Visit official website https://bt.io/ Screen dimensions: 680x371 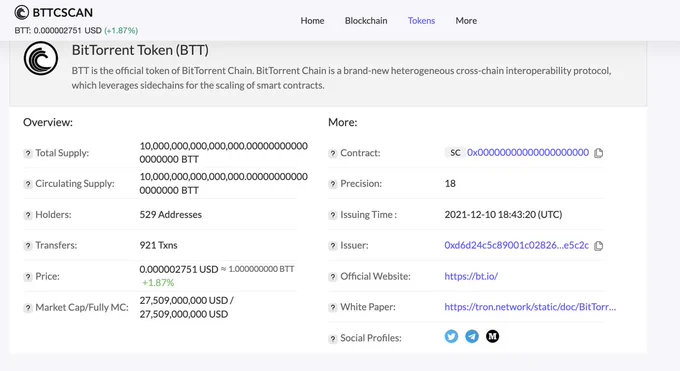[x=471, y=276]
